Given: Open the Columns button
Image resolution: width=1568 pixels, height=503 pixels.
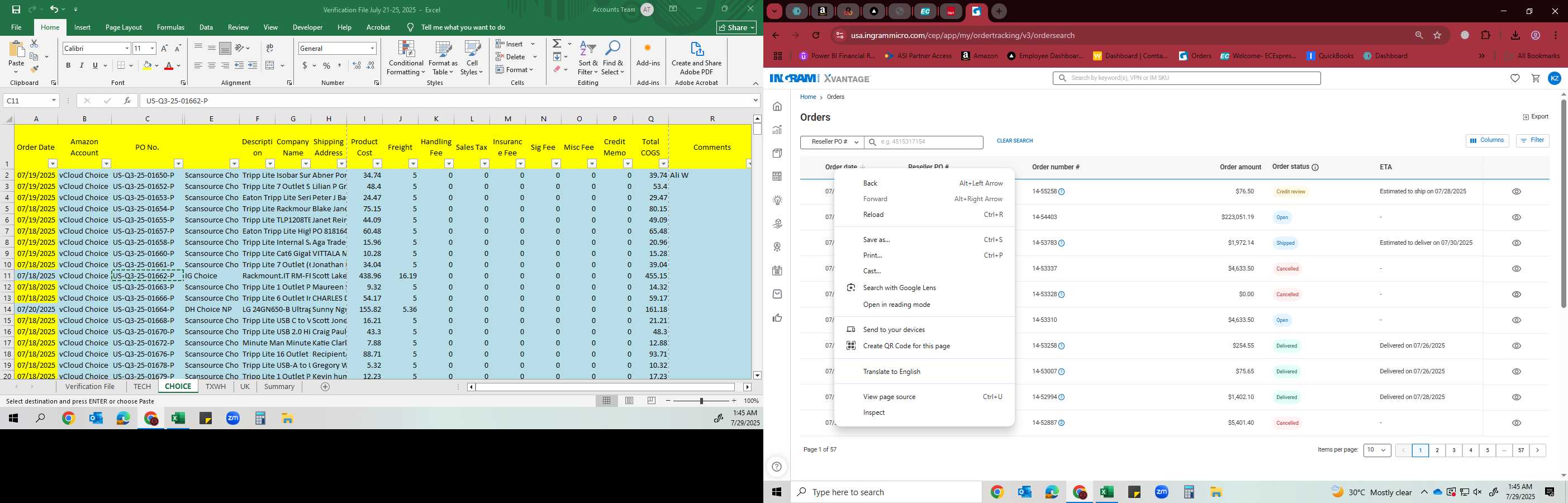Looking at the screenshot, I should 1487,141.
